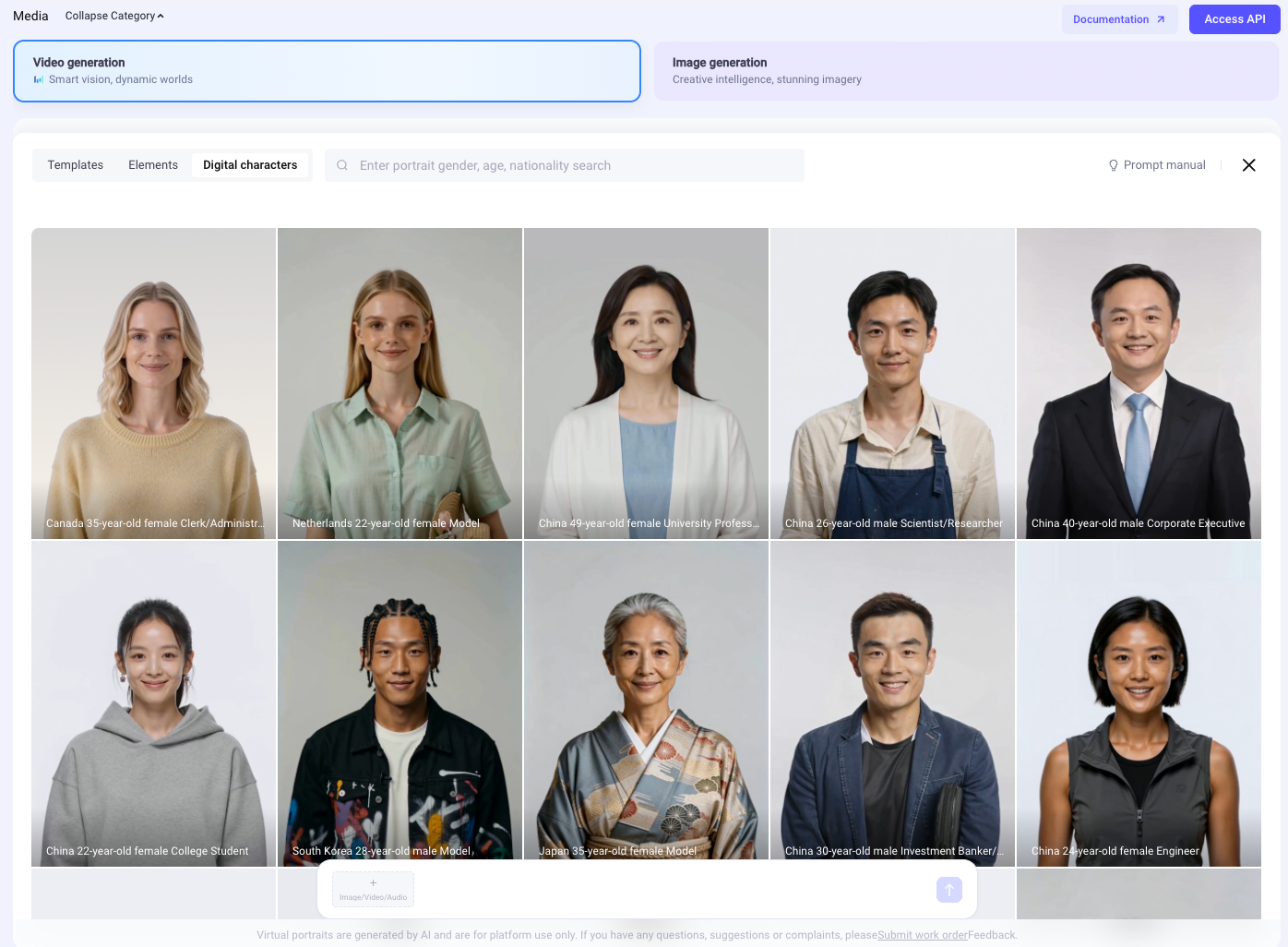Click the search magnifier icon
Image resolution: width=1288 pixels, height=947 pixels.
pos(342,165)
